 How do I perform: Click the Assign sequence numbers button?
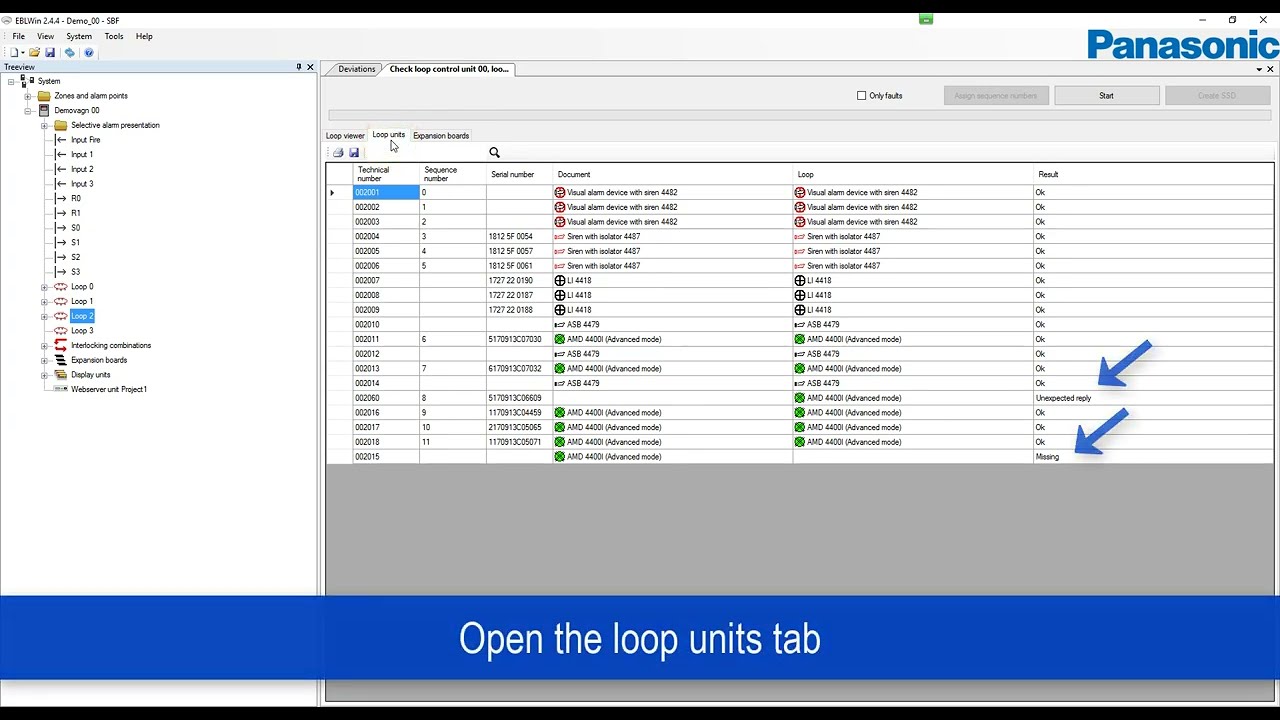(x=996, y=96)
